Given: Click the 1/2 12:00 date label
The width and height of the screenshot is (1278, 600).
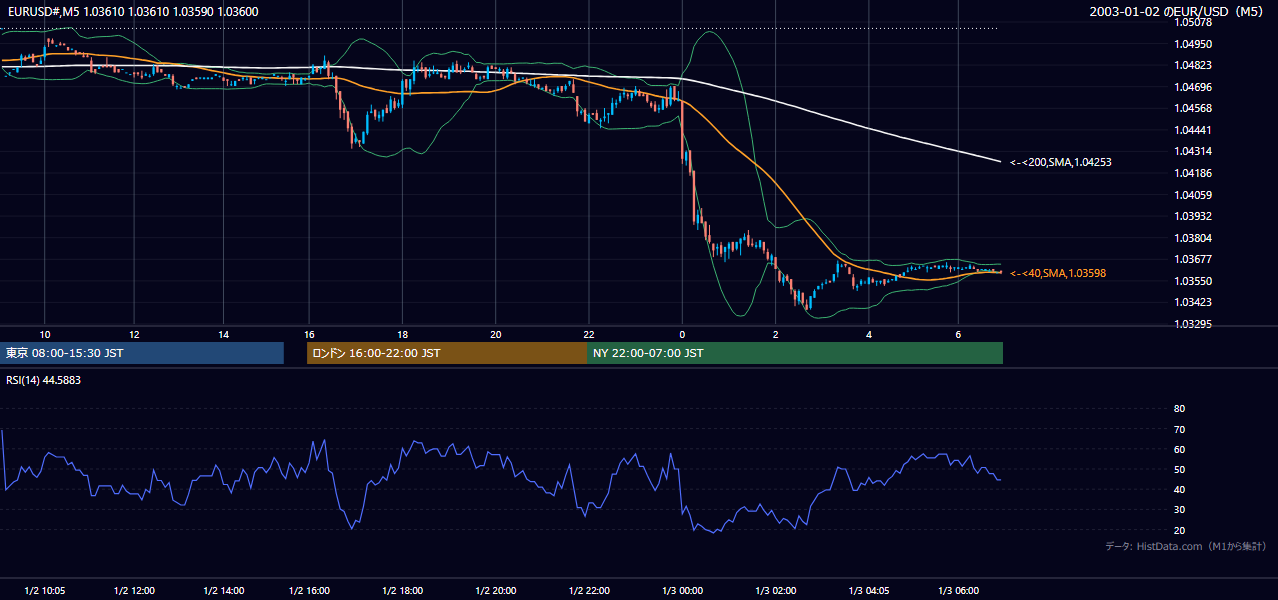Looking at the screenshot, I should coord(132,590).
